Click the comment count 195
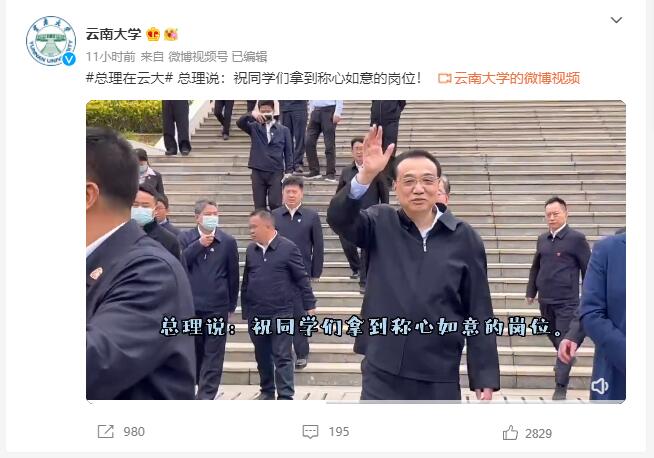This screenshot has height=458, width=654. (339, 432)
